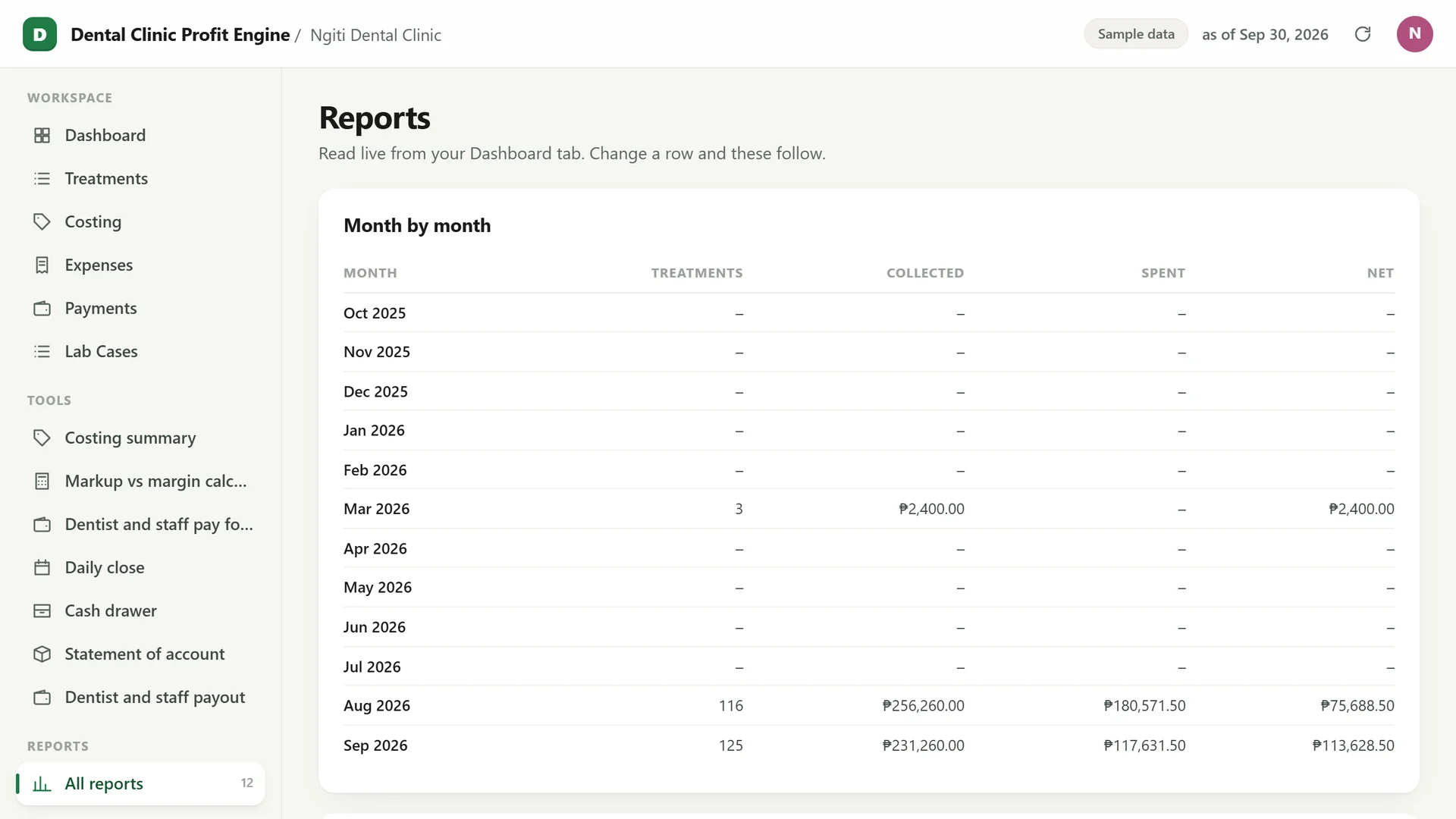Go to the Treatments page
The image size is (1456, 819).
click(140, 178)
